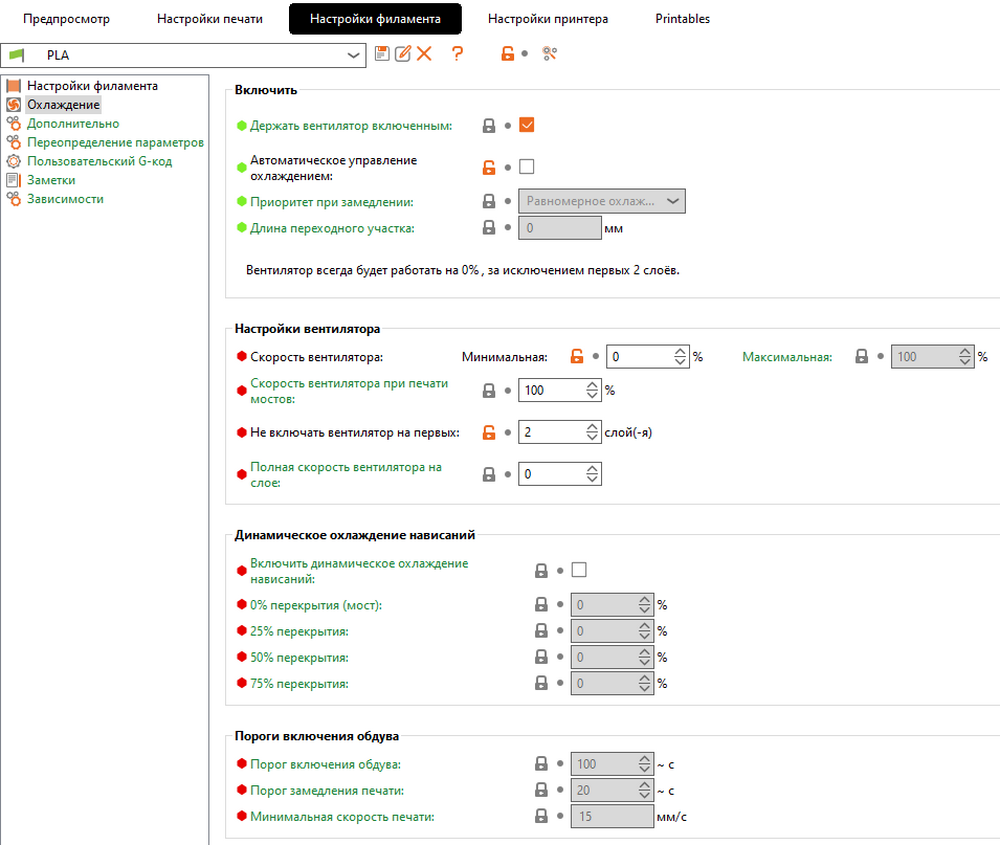Click the rename preset pencil icon
This screenshot has height=845, width=1000.
pos(403,54)
